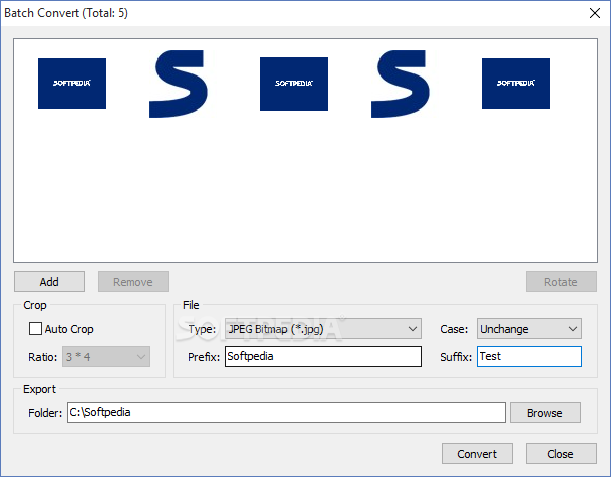
Task: Click into the Prefix input field
Action: (x=323, y=357)
